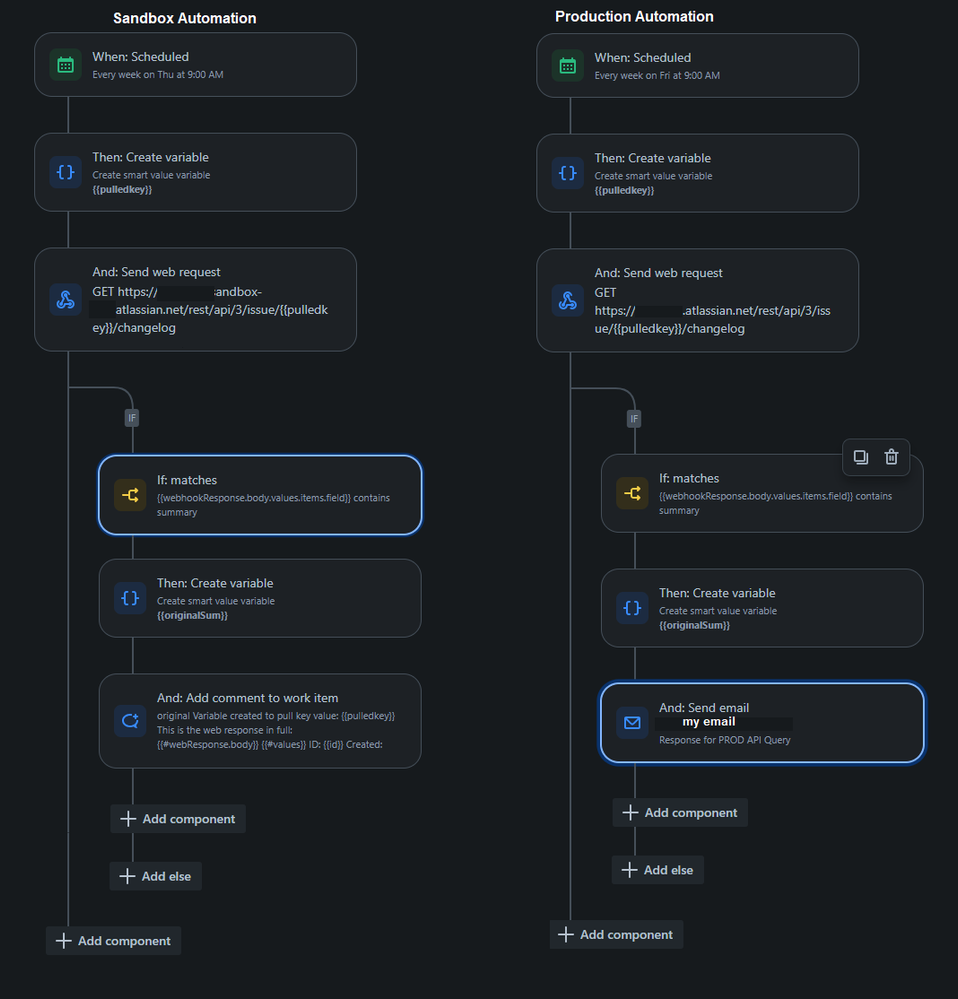Click Add component at bottom of Production Automation
This screenshot has height=999, width=958.
click(615, 934)
